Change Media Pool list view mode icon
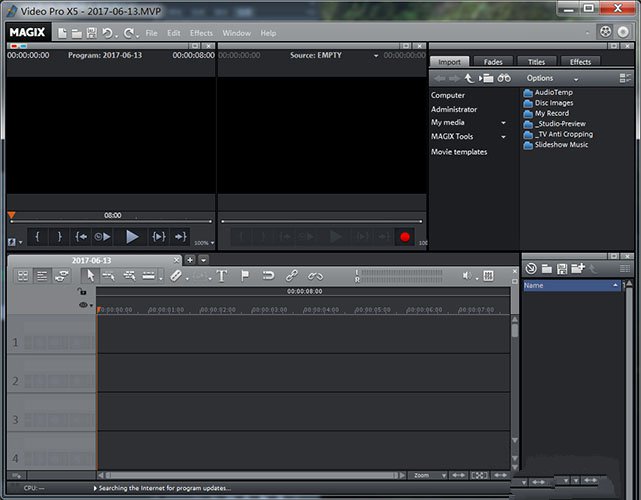This screenshot has width=641, height=500. tap(625, 78)
